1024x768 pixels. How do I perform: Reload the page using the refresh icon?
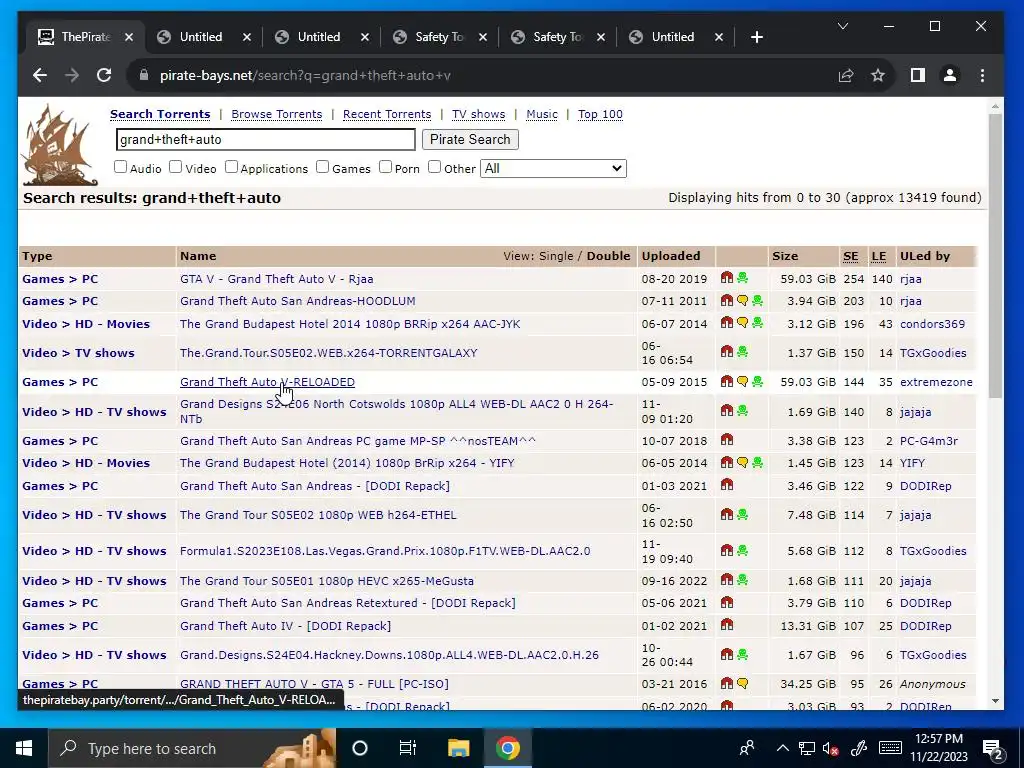click(104, 75)
